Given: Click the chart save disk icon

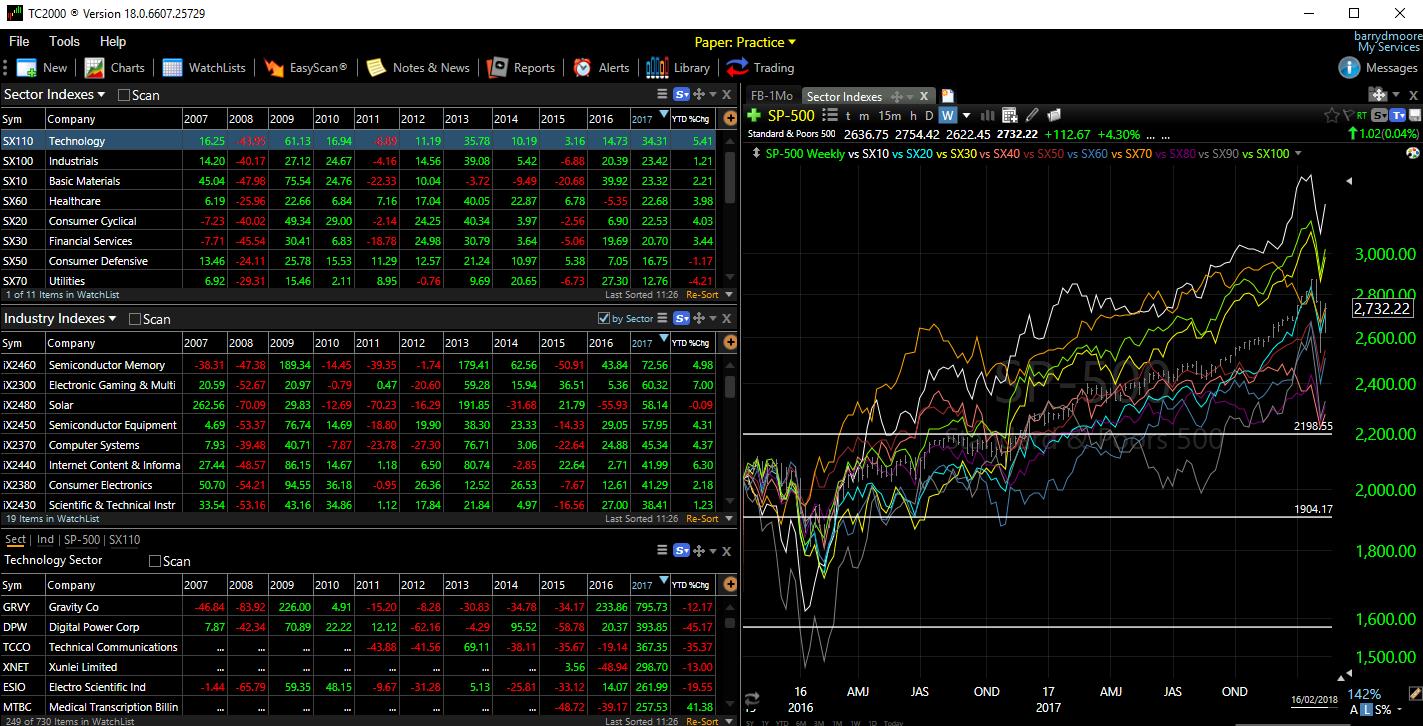Looking at the screenshot, I should 1414,116.
